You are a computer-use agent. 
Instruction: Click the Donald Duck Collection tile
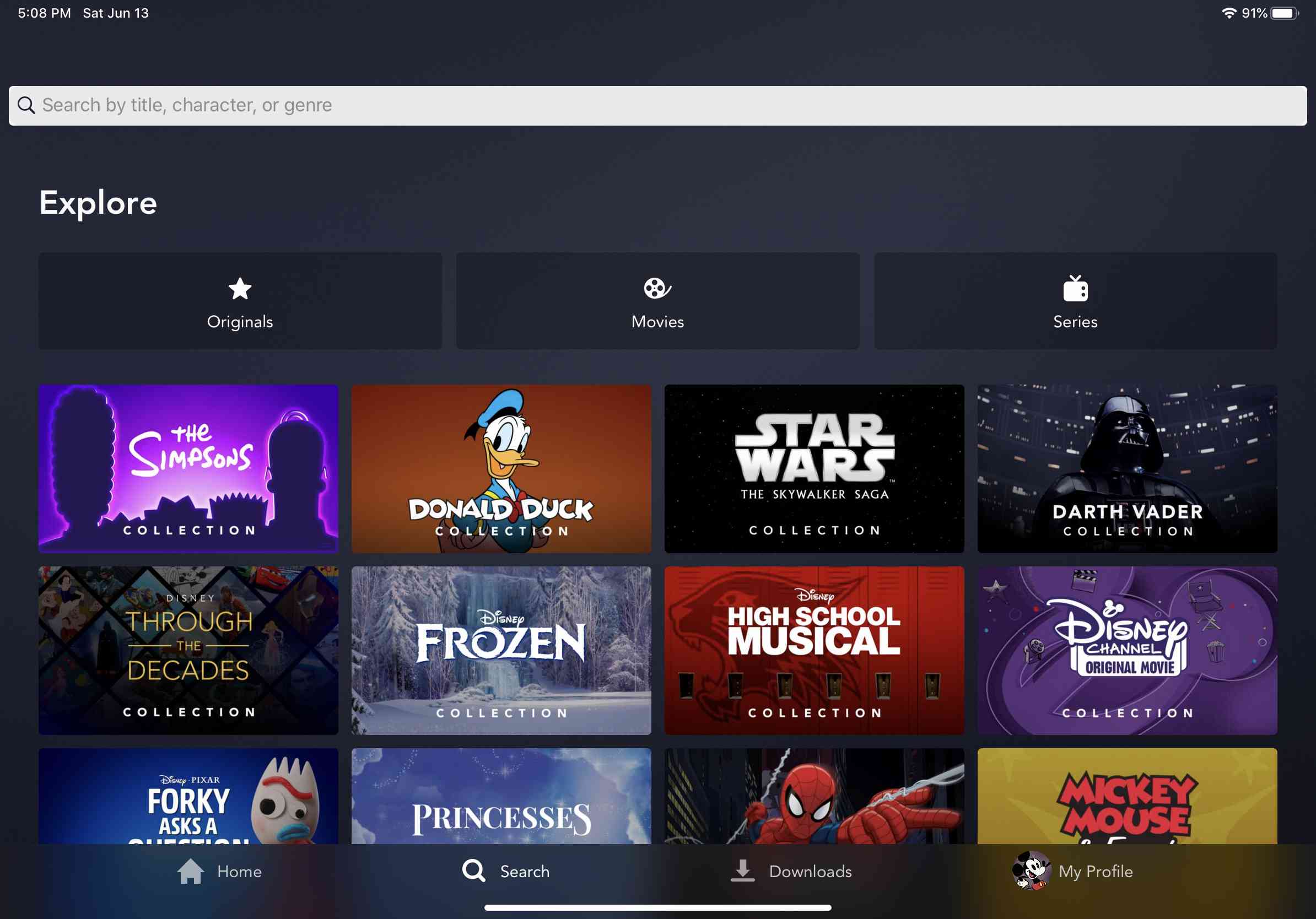click(502, 468)
